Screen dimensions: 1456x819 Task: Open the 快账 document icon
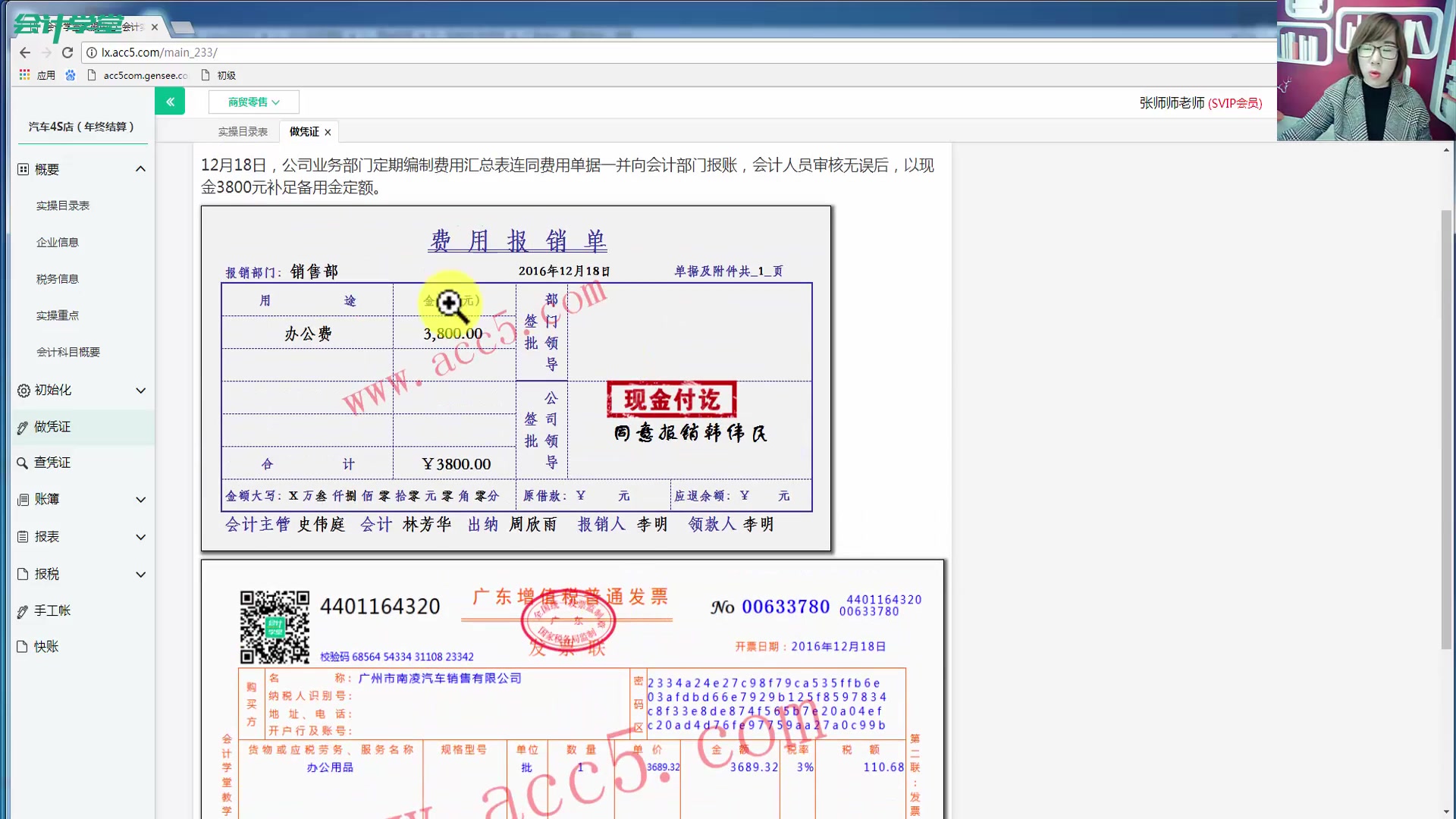point(23,647)
